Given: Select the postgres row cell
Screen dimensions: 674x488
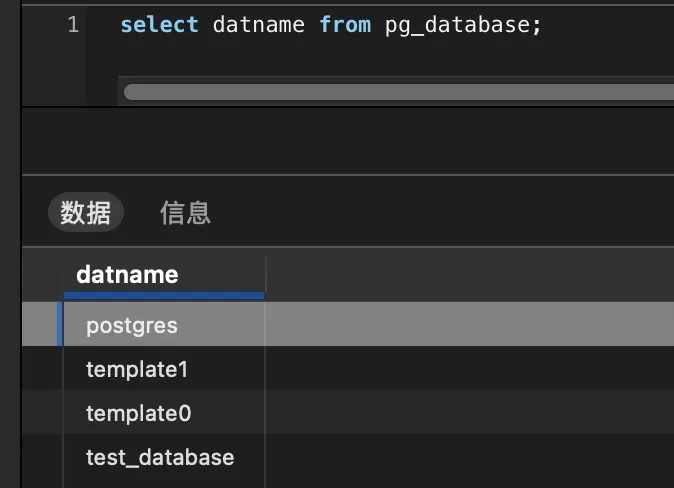Looking at the screenshot, I should coord(132,325).
